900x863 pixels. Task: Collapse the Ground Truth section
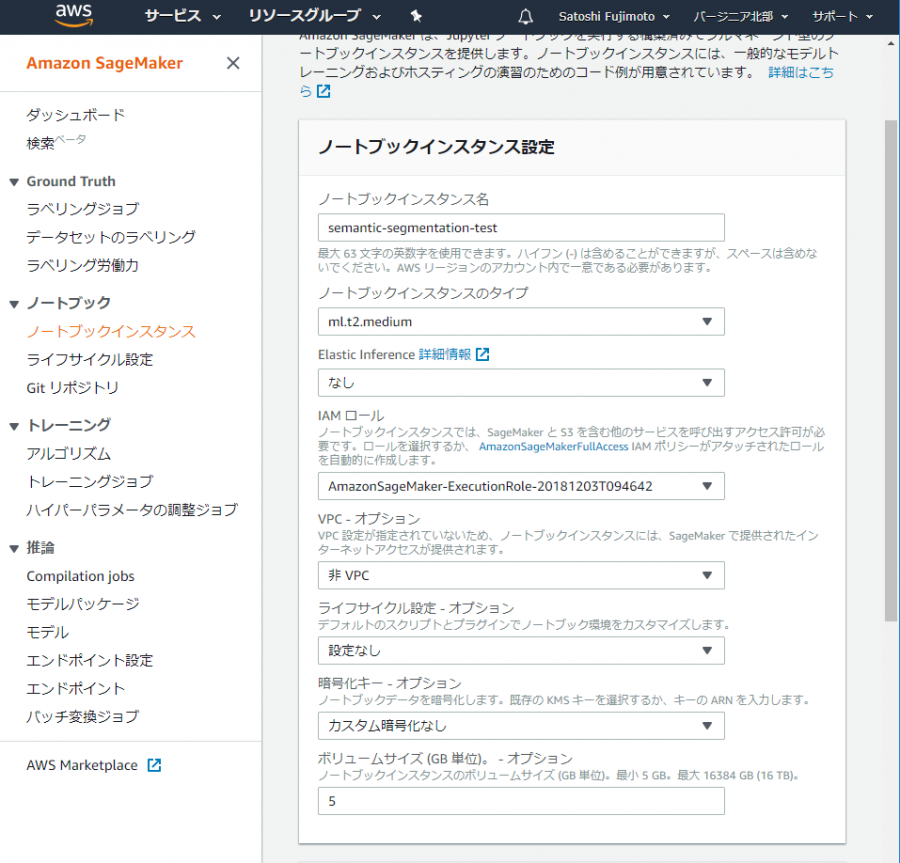[x=14, y=182]
